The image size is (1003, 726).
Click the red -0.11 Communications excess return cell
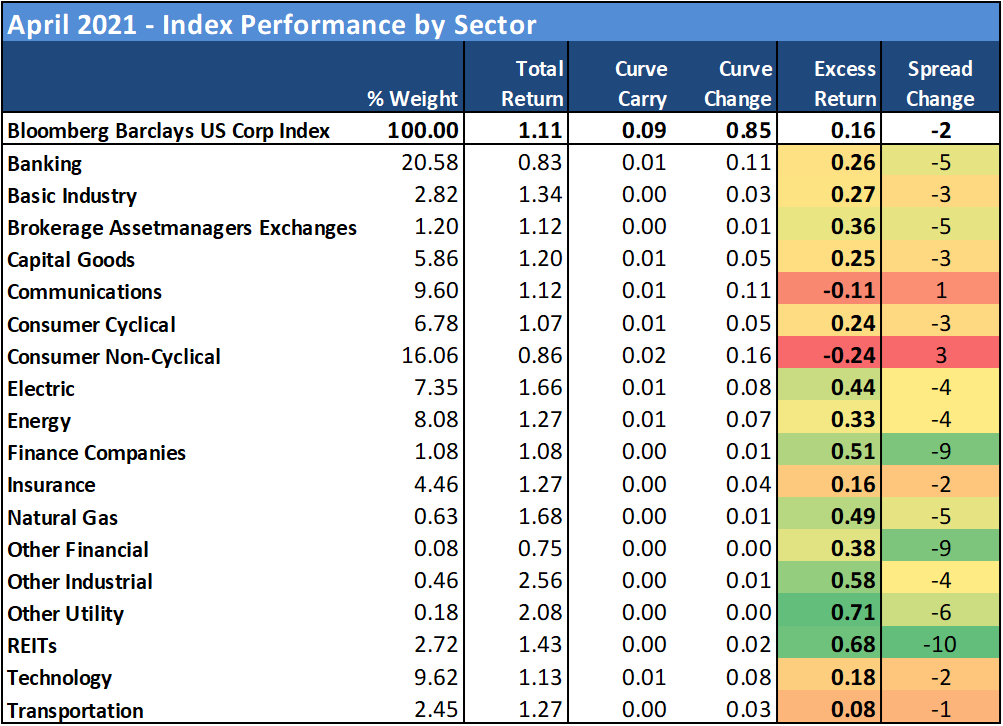pyautogui.click(x=849, y=292)
